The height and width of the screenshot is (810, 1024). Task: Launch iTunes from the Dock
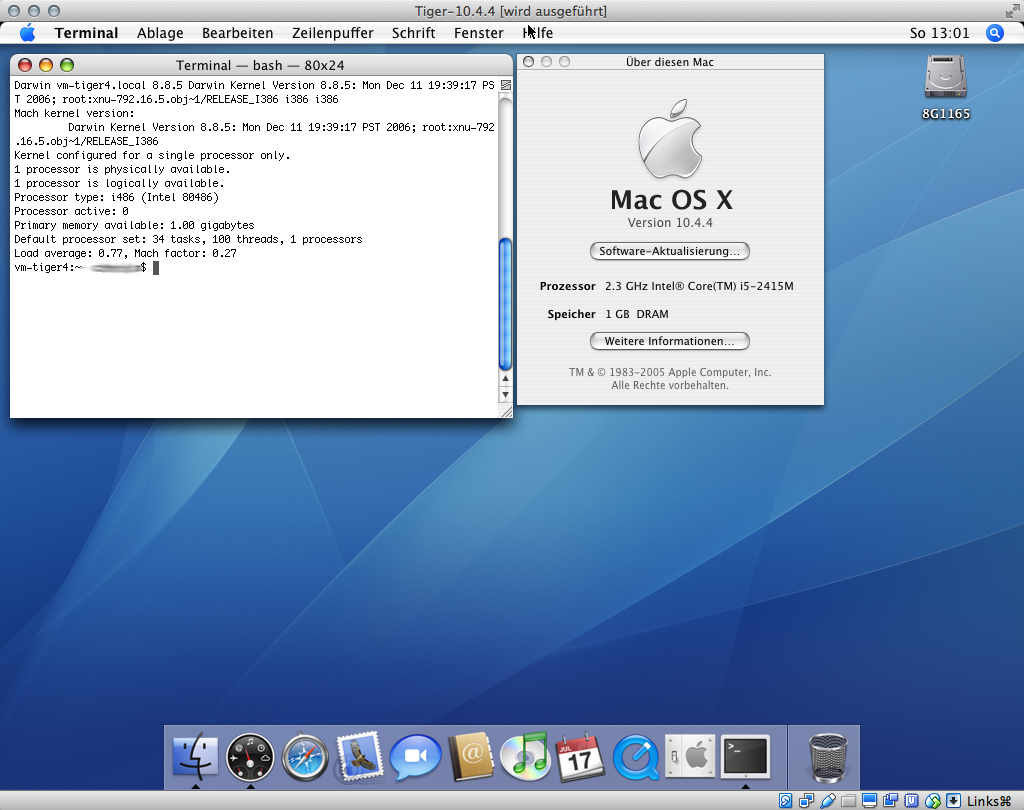click(x=526, y=757)
